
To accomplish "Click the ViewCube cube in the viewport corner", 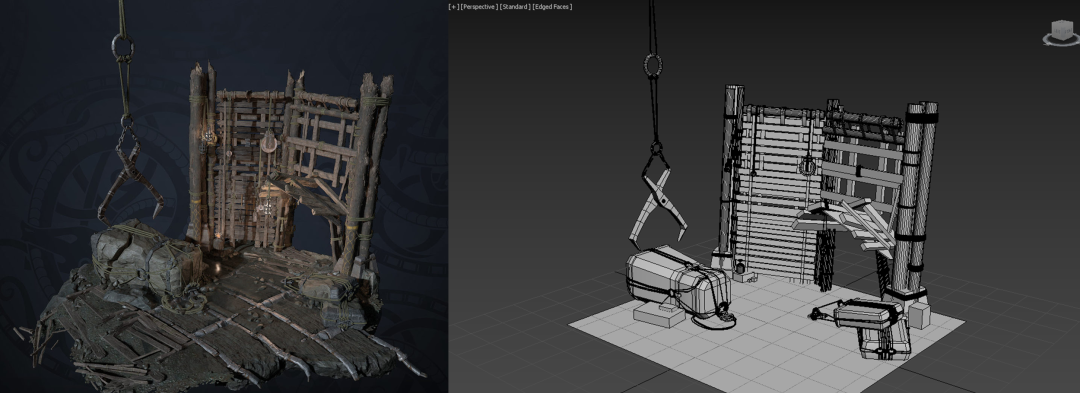I will coord(1060,29).
